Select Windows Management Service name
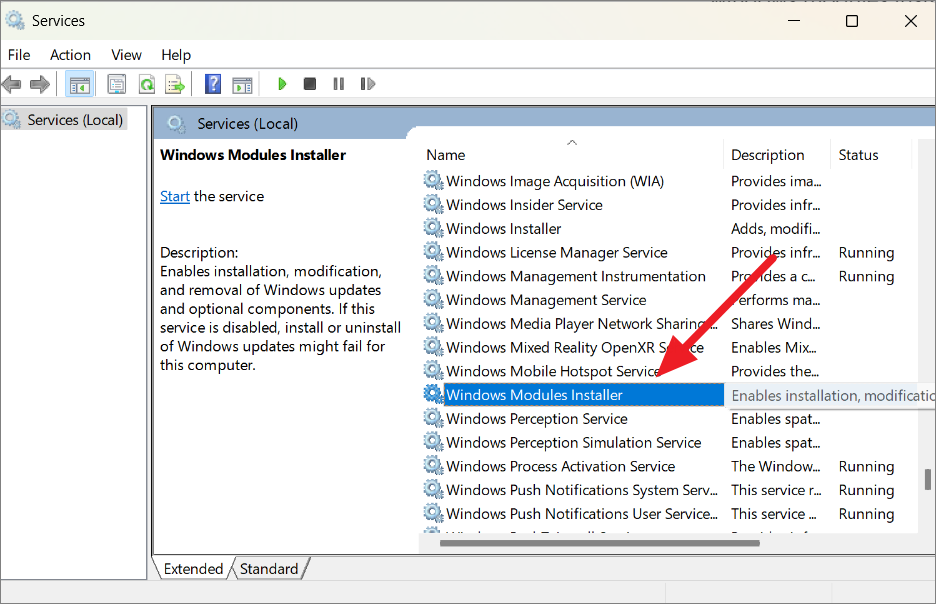Screen dimensions: 936x604 [x=546, y=300]
